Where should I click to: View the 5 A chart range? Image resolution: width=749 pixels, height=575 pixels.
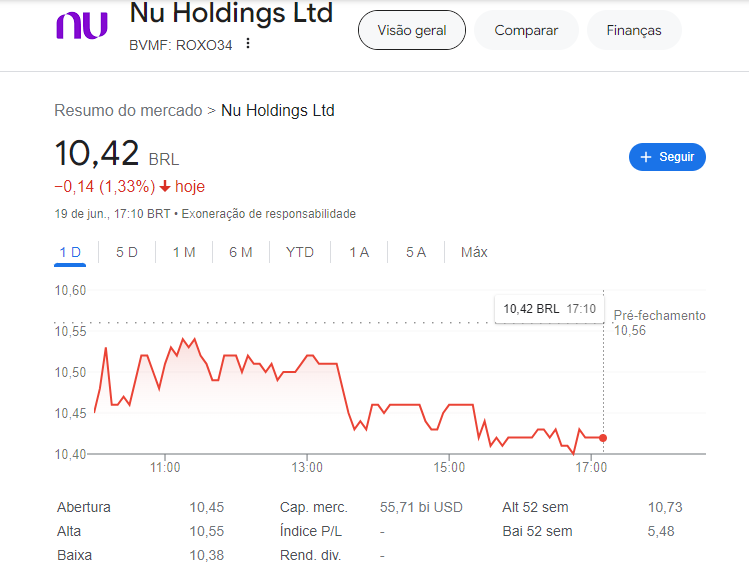pyautogui.click(x=416, y=252)
